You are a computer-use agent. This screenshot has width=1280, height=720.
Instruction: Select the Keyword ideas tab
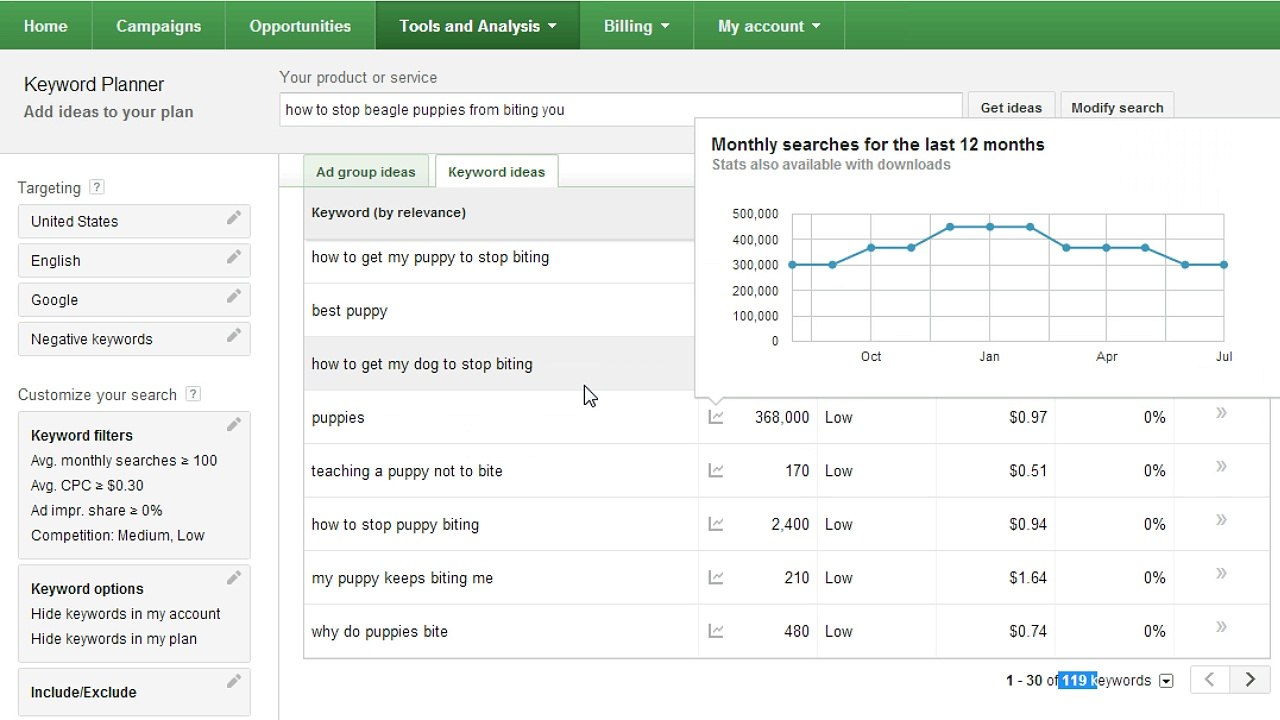coord(497,172)
